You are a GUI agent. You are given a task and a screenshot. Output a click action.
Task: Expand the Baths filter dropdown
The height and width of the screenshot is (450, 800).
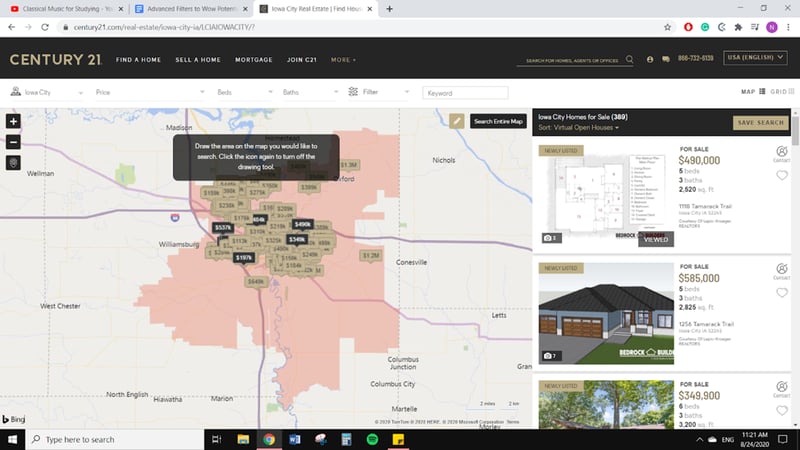point(310,92)
